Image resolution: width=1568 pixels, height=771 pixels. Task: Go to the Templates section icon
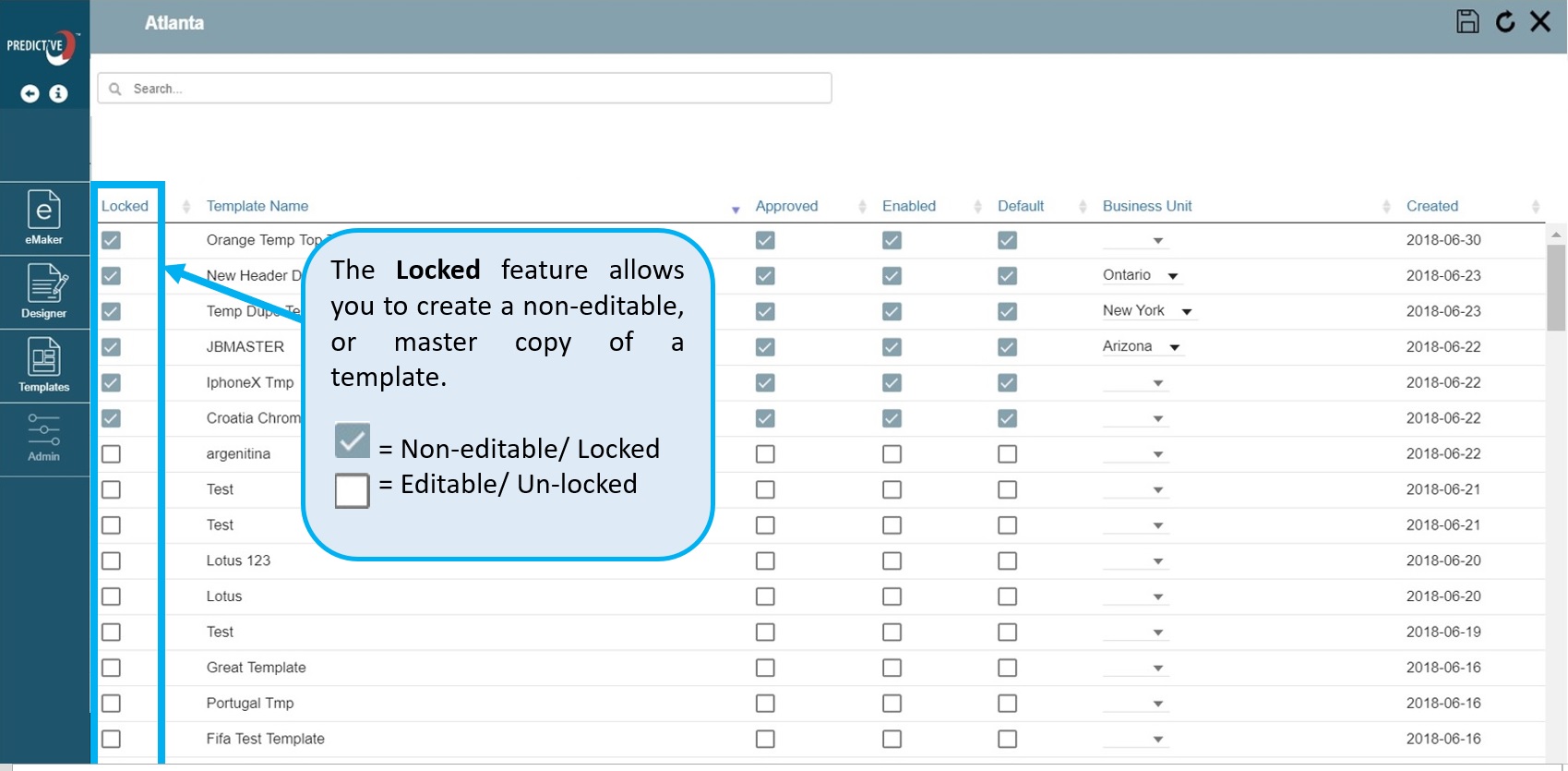(43, 365)
